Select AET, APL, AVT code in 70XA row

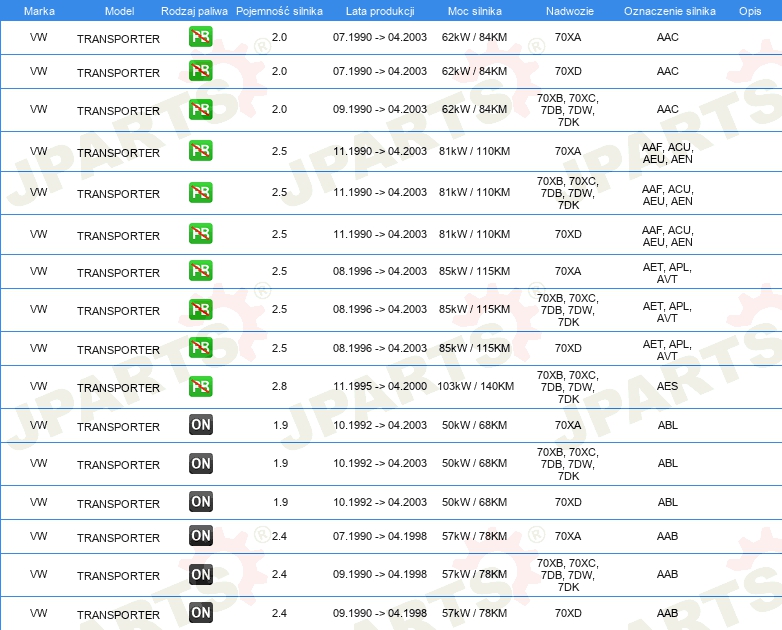(667, 273)
